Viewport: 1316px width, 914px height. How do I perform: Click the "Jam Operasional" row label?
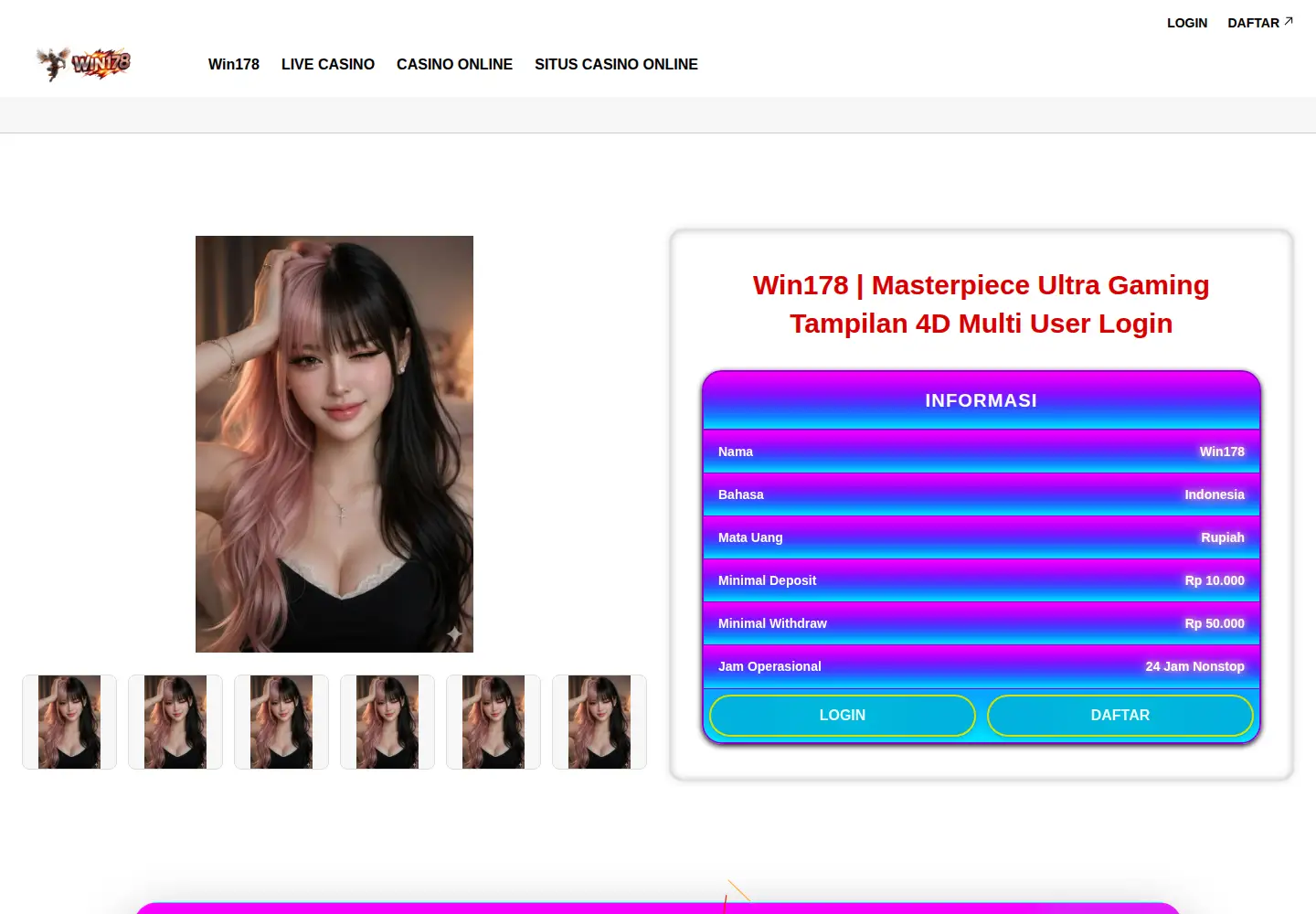pyautogui.click(x=769, y=666)
